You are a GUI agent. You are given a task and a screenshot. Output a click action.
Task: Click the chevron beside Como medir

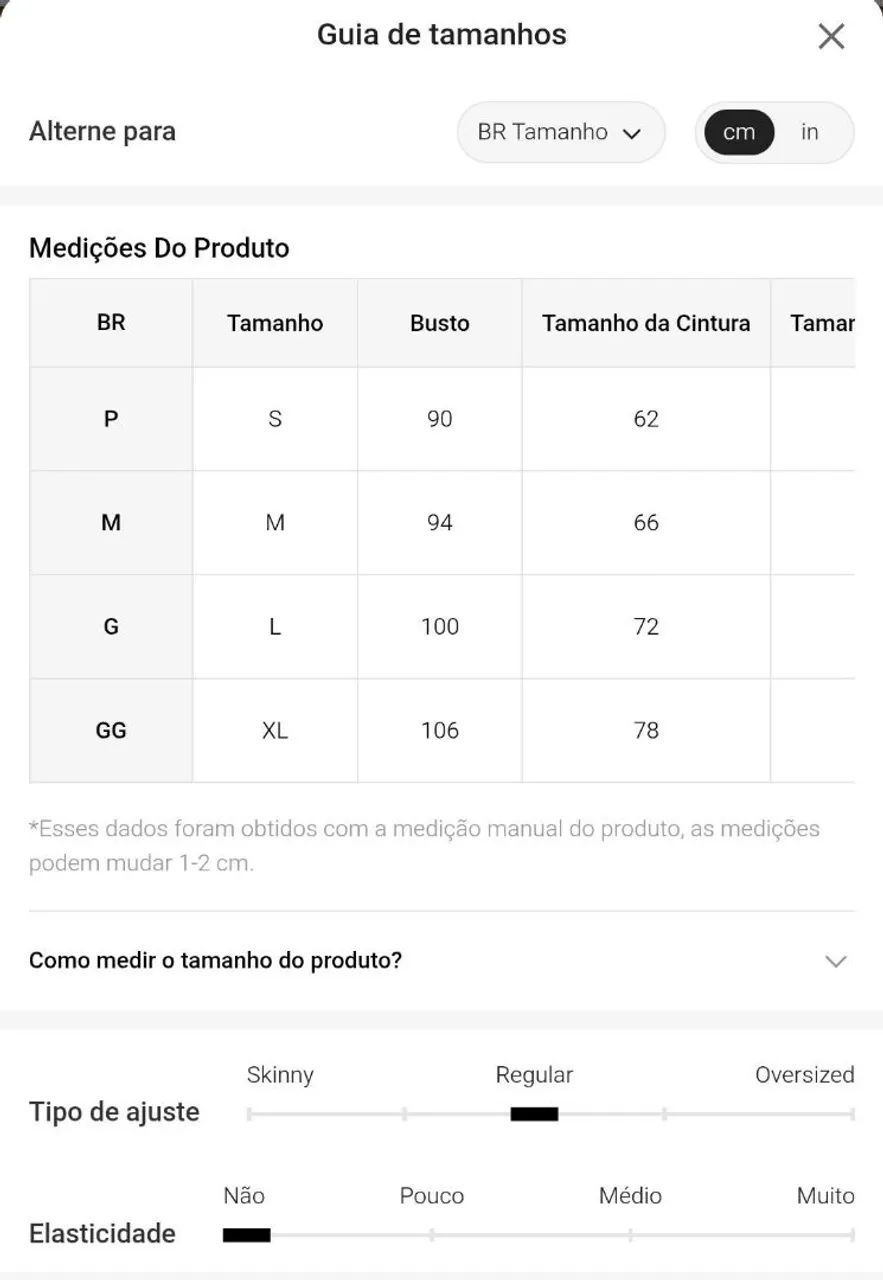coord(835,961)
